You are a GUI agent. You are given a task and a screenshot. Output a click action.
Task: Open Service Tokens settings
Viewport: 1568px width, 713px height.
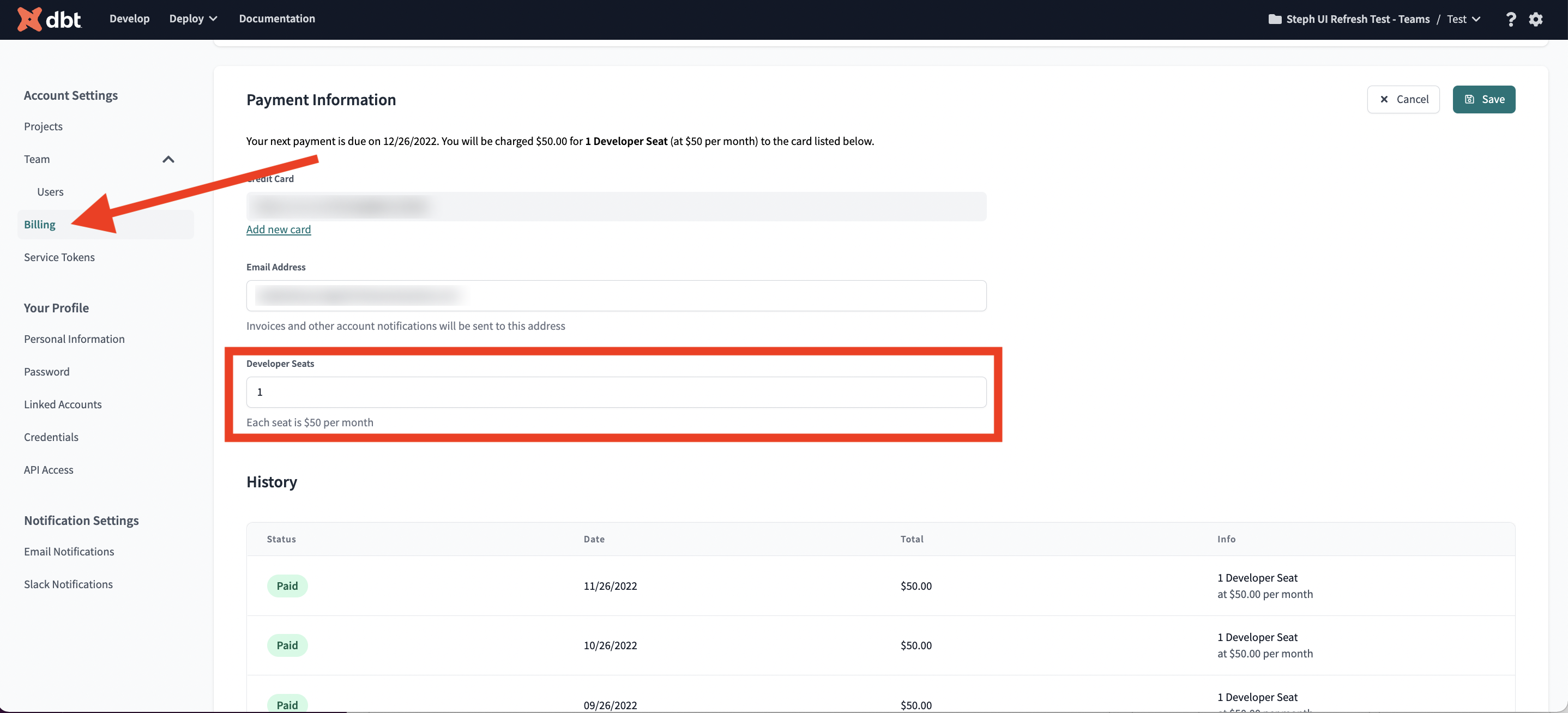(x=59, y=257)
